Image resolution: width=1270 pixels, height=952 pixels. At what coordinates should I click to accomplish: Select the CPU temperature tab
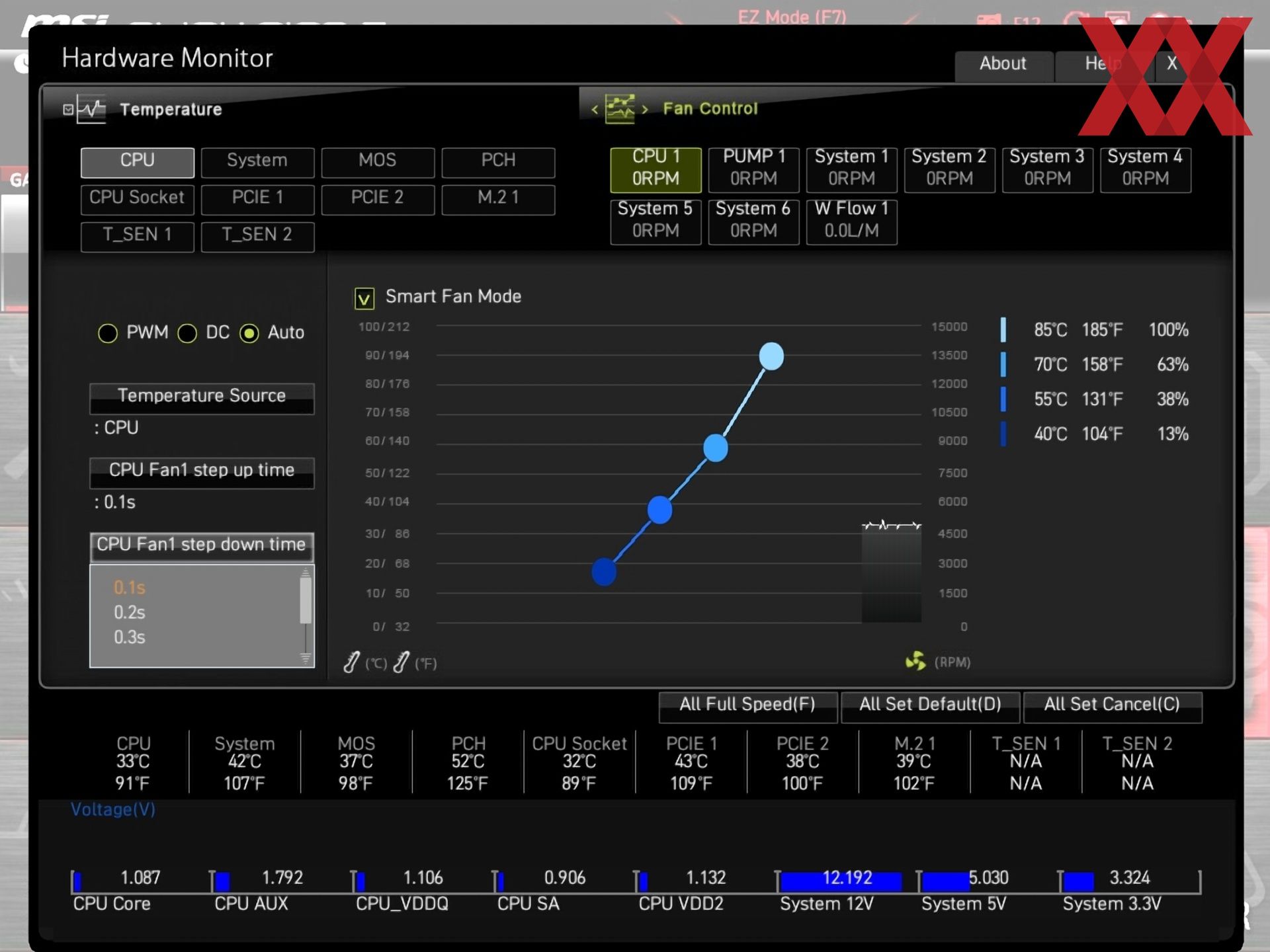point(138,162)
